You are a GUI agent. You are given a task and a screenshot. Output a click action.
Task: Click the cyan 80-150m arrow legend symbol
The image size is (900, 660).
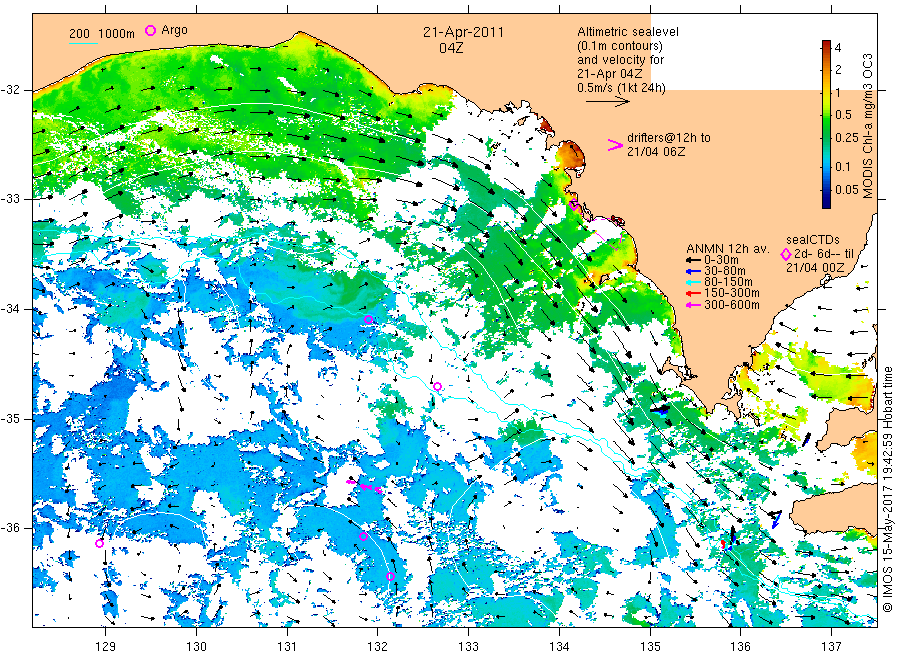693,282
